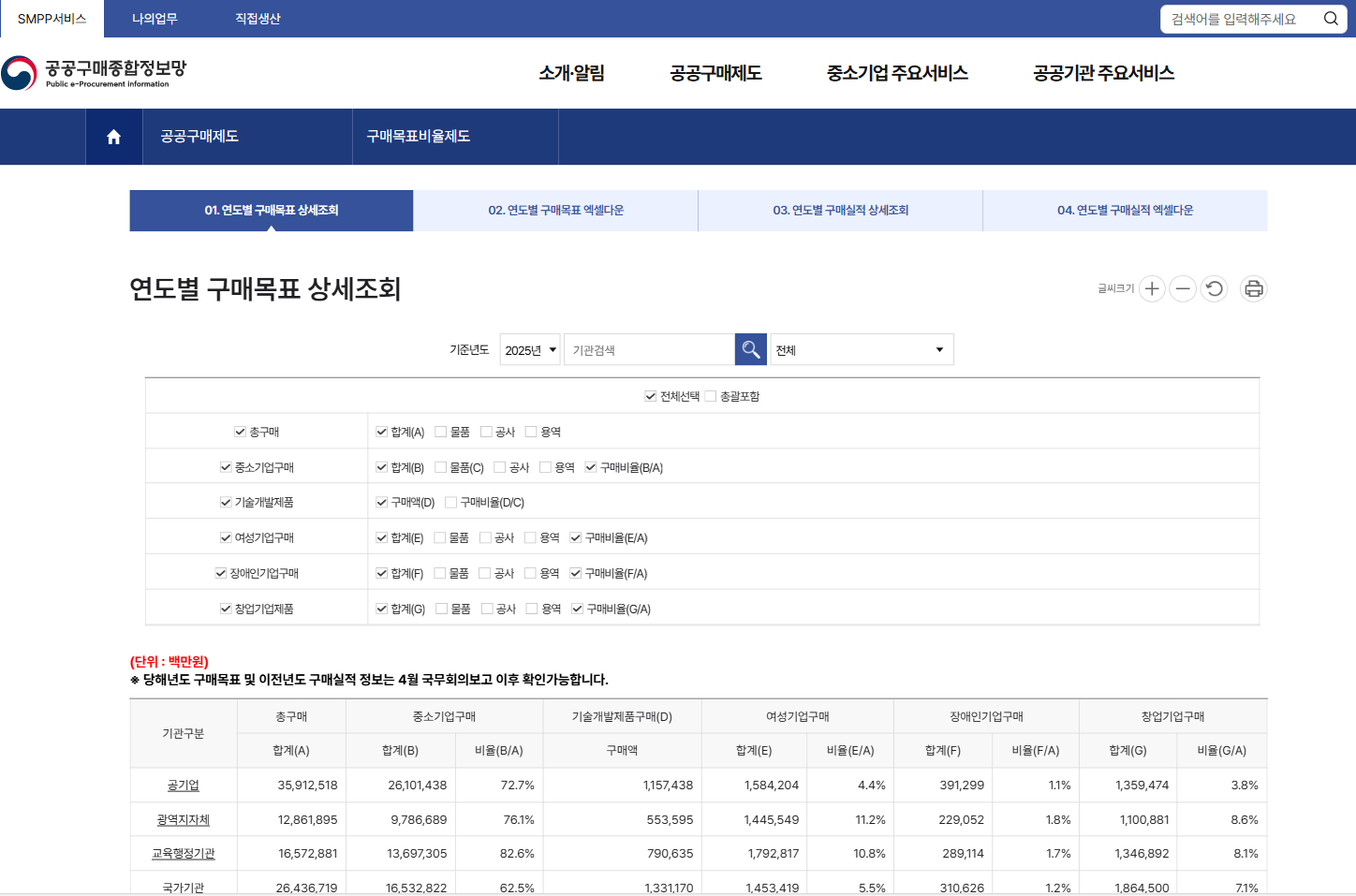Select tab 04. 연도별 구매실적 엑셀다운
Image resolution: width=1356 pixels, height=896 pixels.
tap(1126, 211)
